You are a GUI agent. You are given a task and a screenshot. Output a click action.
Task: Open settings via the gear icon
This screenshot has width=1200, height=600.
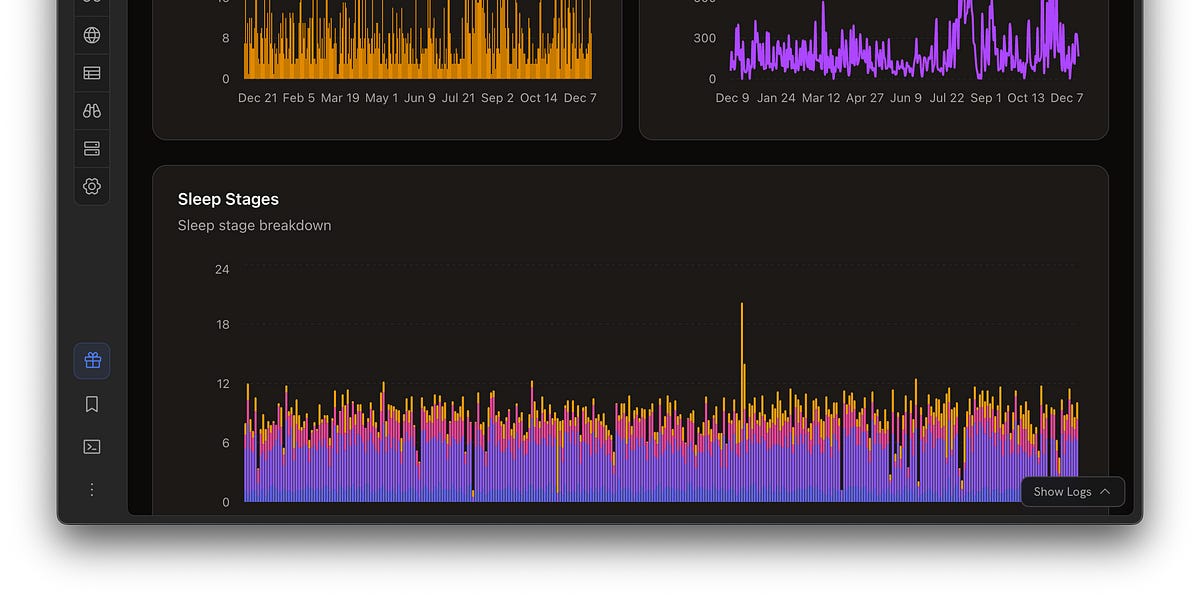click(x=91, y=186)
